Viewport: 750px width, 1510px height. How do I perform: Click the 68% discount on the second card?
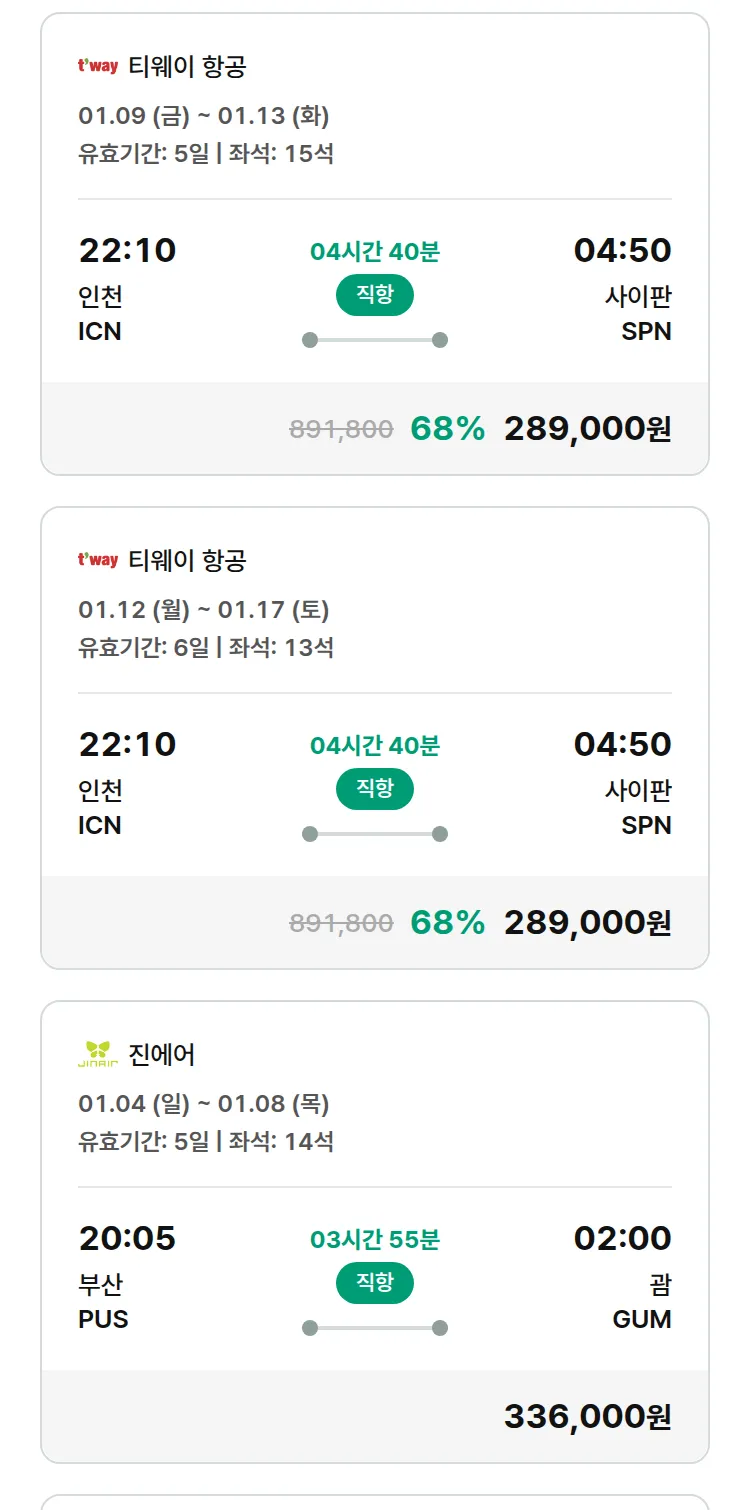[447, 923]
